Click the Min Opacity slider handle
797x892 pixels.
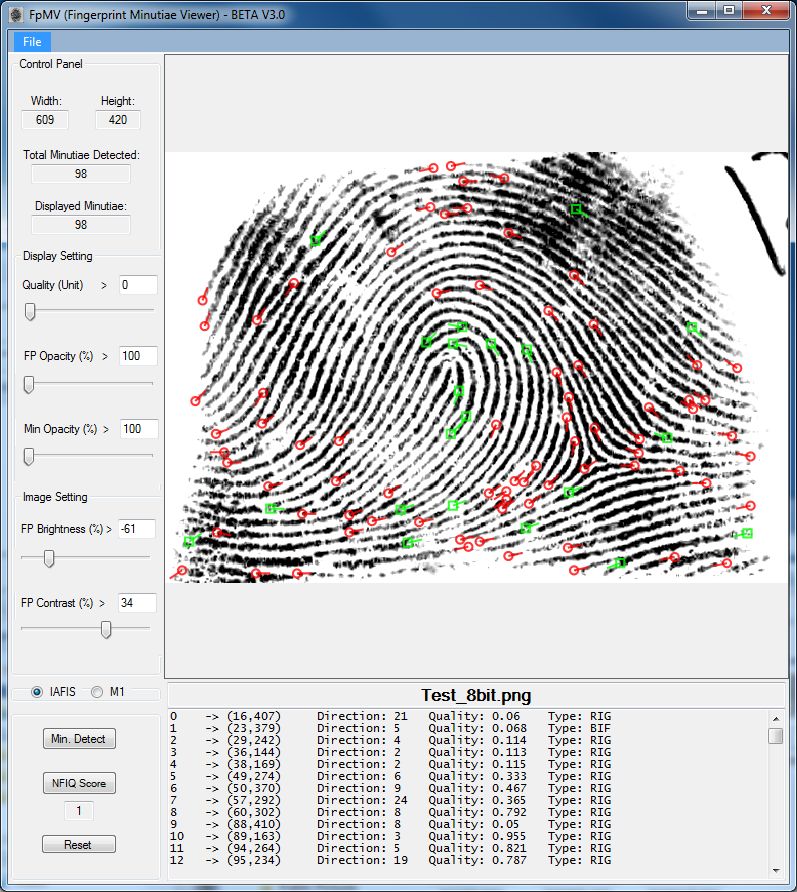[x=29, y=457]
